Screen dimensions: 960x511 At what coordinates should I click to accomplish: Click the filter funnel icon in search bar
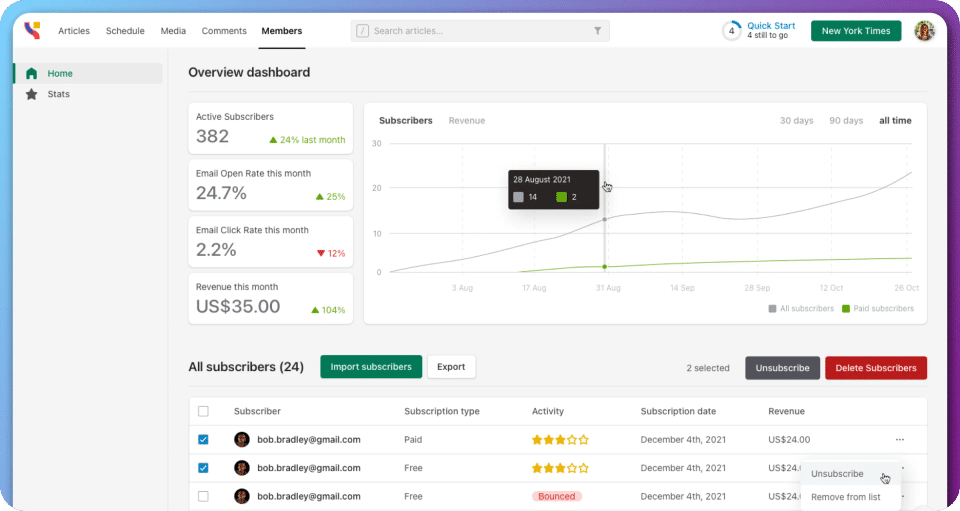[x=598, y=31]
